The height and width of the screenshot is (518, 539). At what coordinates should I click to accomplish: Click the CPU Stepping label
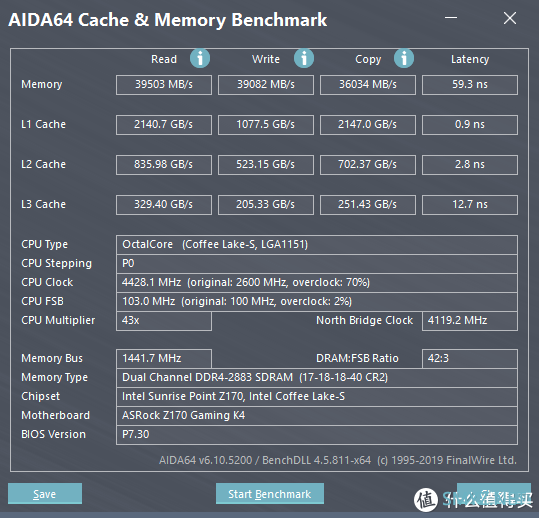click(x=56, y=264)
